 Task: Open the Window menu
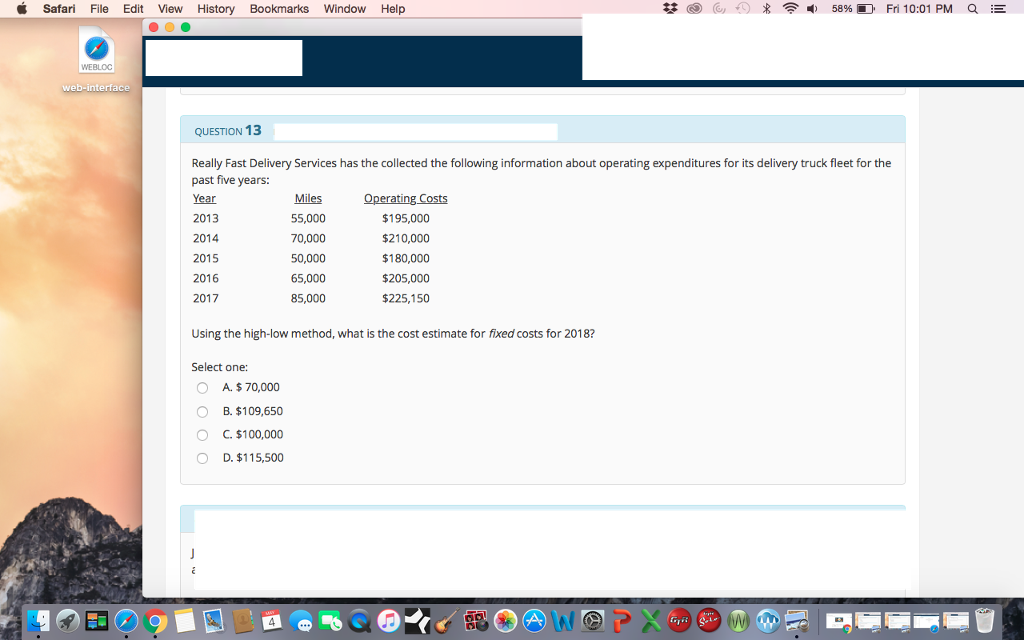[345, 9]
